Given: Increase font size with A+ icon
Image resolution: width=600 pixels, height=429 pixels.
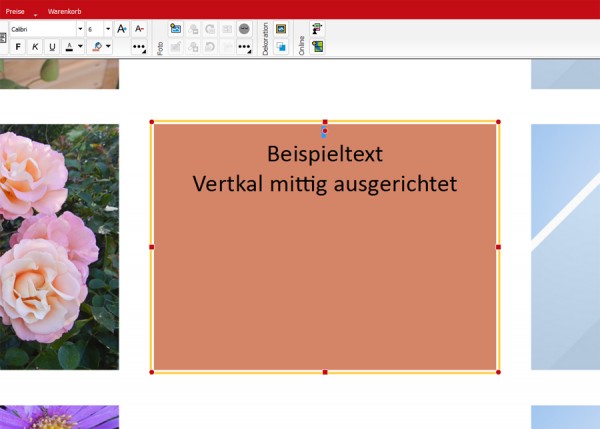Looking at the screenshot, I should tap(122, 29).
